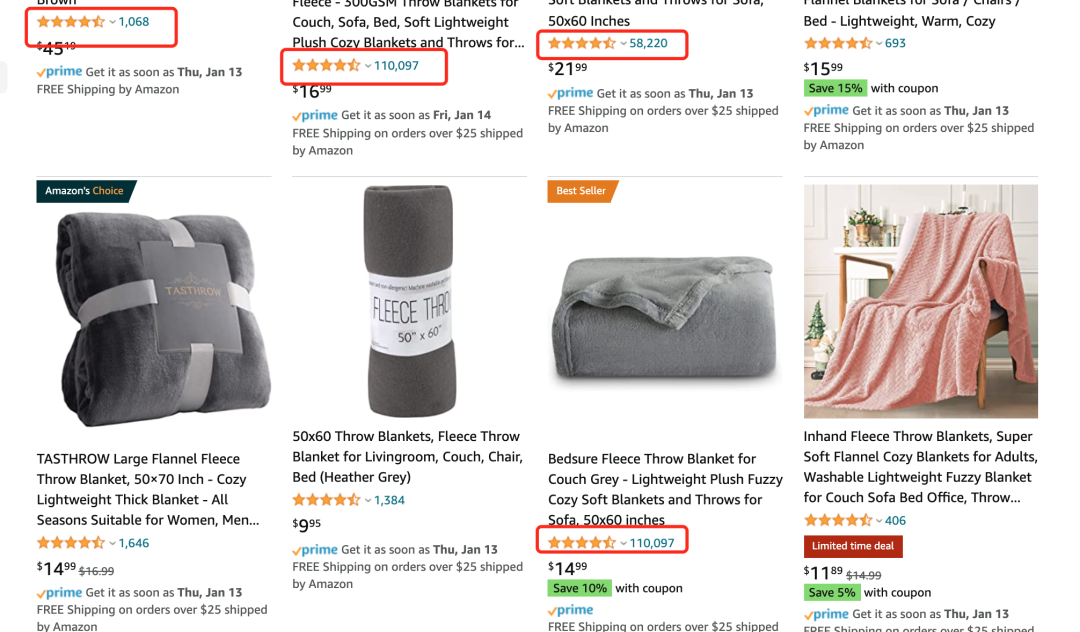Screen dimensions: 1080x632
Task: Click stars above the 58,220 review count
Action: click(582, 43)
